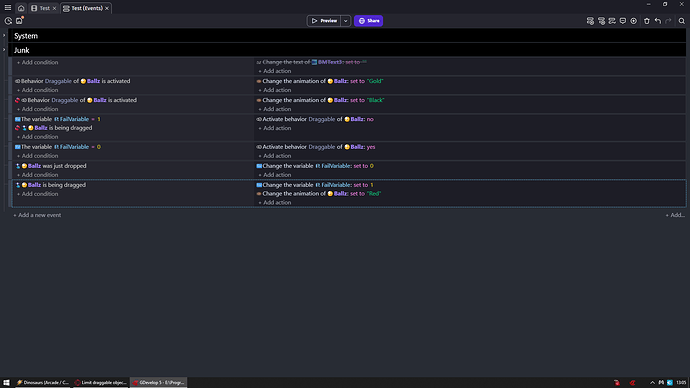Image resolution: width=690 pixels, height=388 pixels.
Task: Go to the Home tab
Action: pos(21,8)
